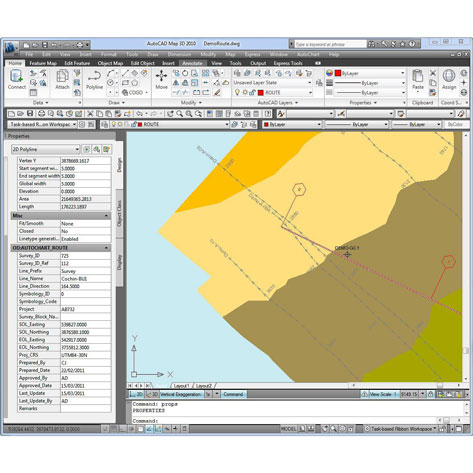Click red ByLayer swatch in properties toolbar
The image size is (473, 473).
point(266,125)
